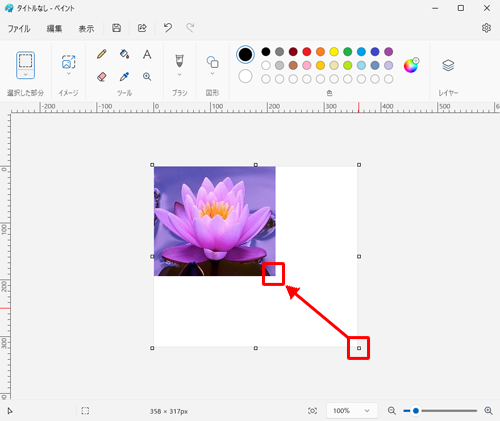Pick the turquoise blue color swatch

361,52
